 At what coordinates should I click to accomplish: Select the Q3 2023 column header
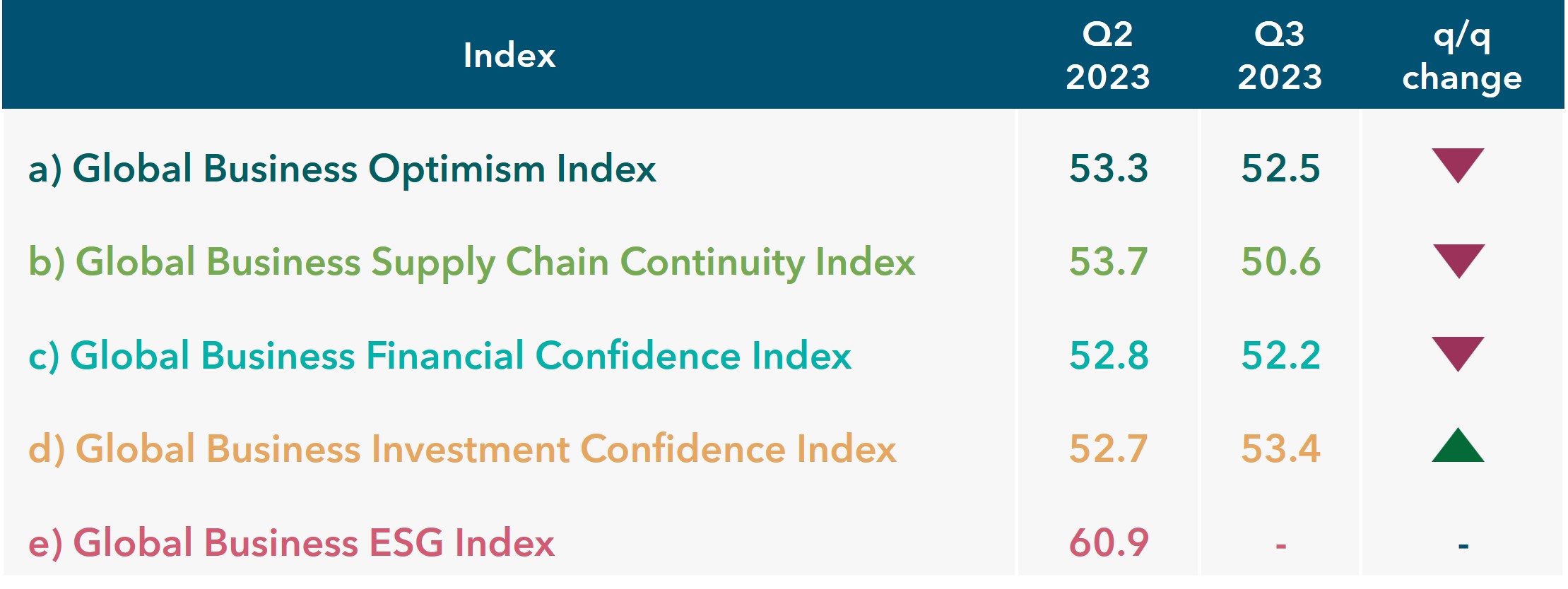pos(1280,55)
